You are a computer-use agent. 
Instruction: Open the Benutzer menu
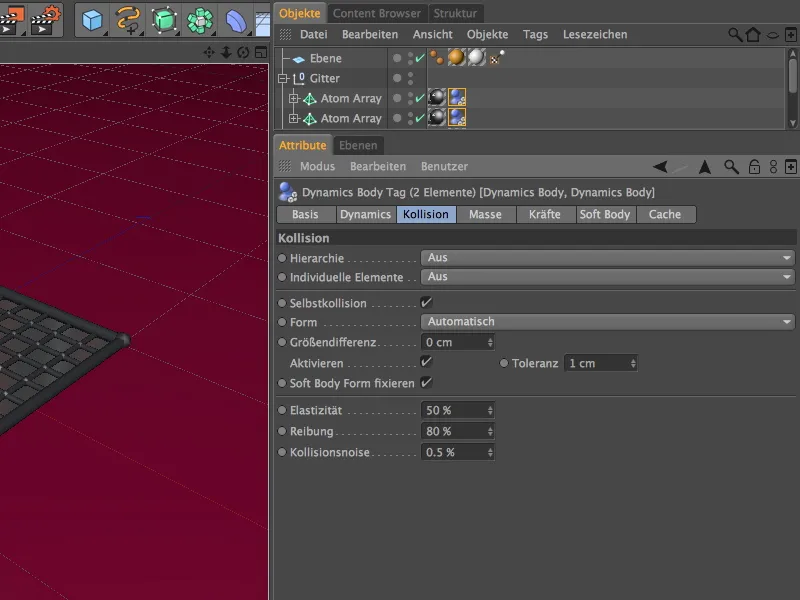444,167
